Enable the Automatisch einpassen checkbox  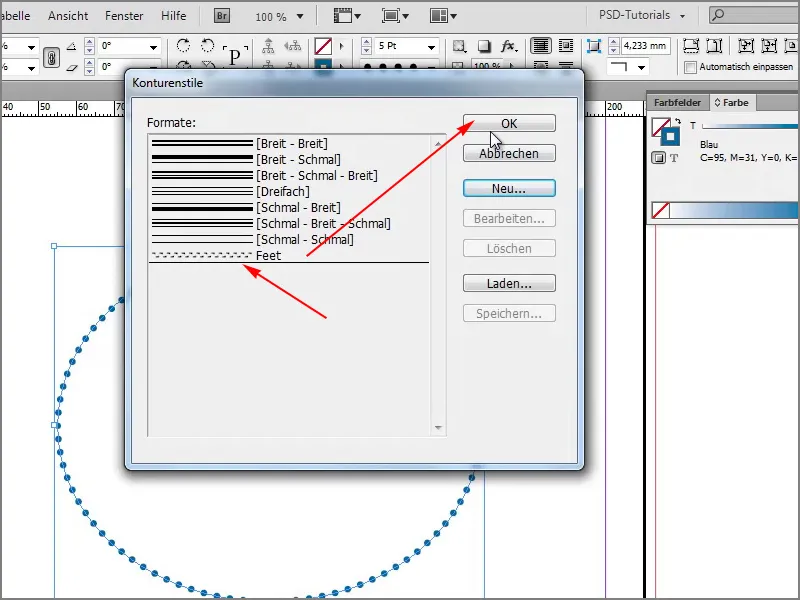tap(689, 66)
